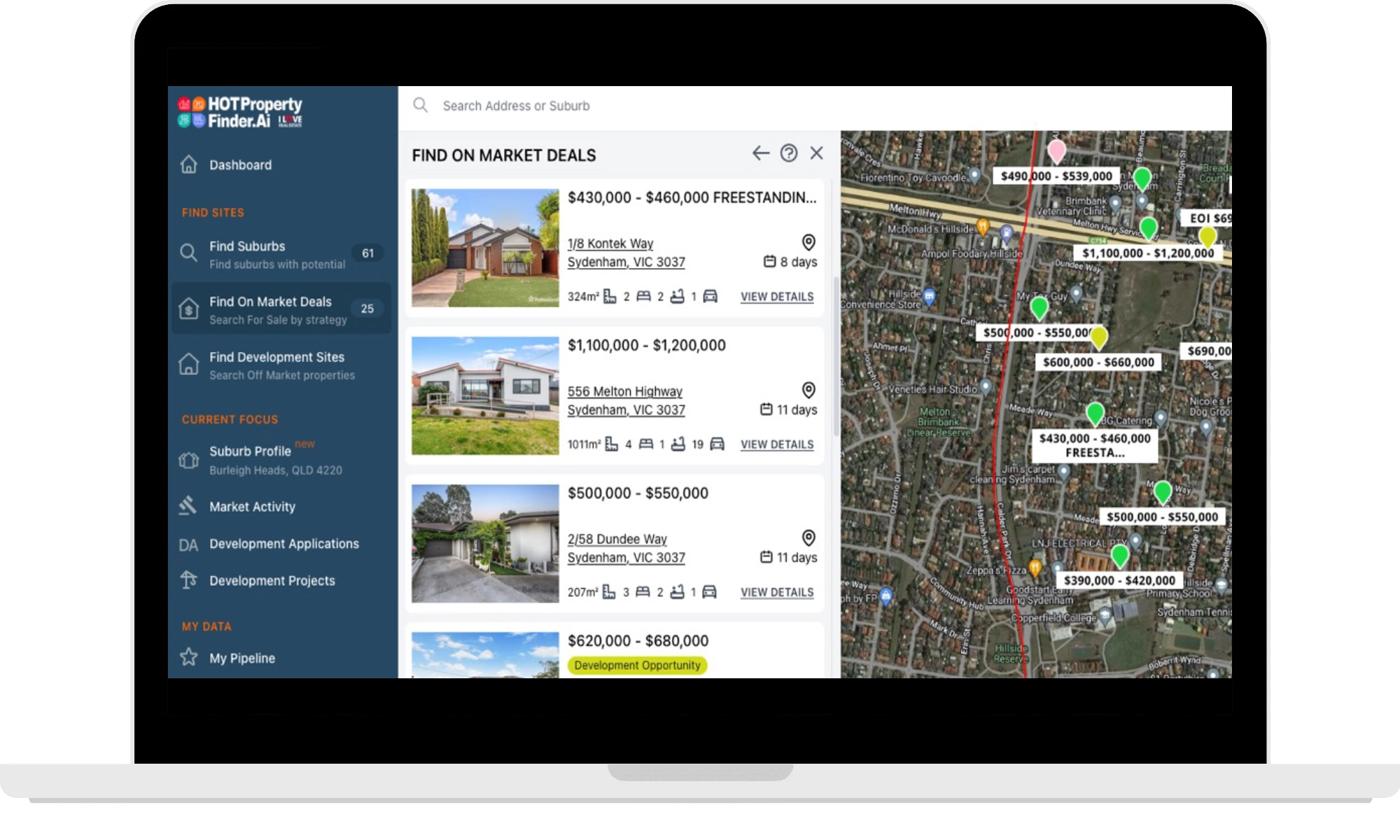Click the back arrow in the deals panel
This screenshot has width=1400, height=840.
pos(760,153)
